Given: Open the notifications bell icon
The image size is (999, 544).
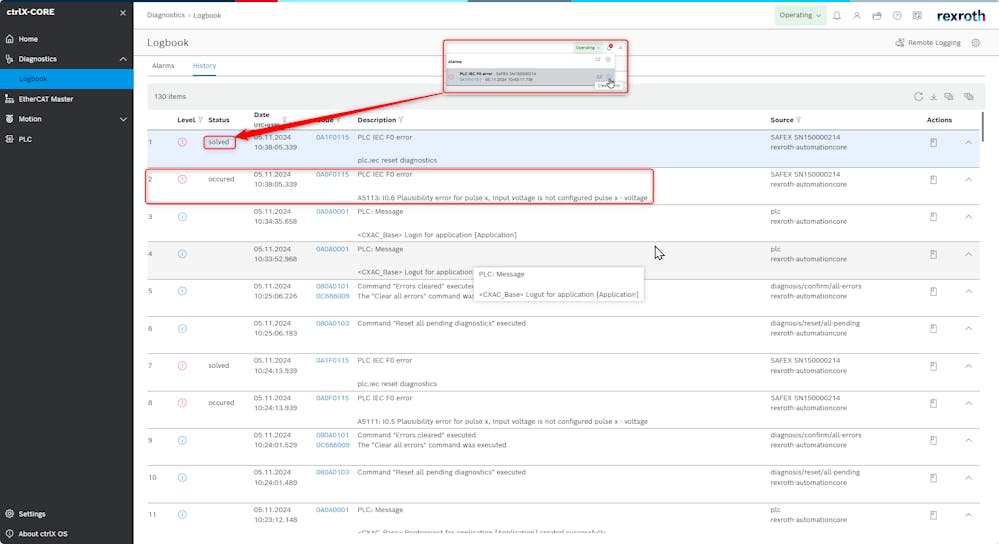Looking at the screenshot, I should pos(837,15).
